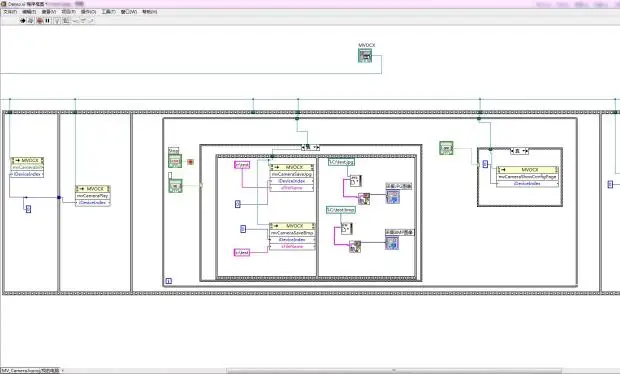This screenshot has height=374, width=620.
Task: Click MVOCX header of the mvCameraSaveBmp invoke node
Action: point(292,226)
